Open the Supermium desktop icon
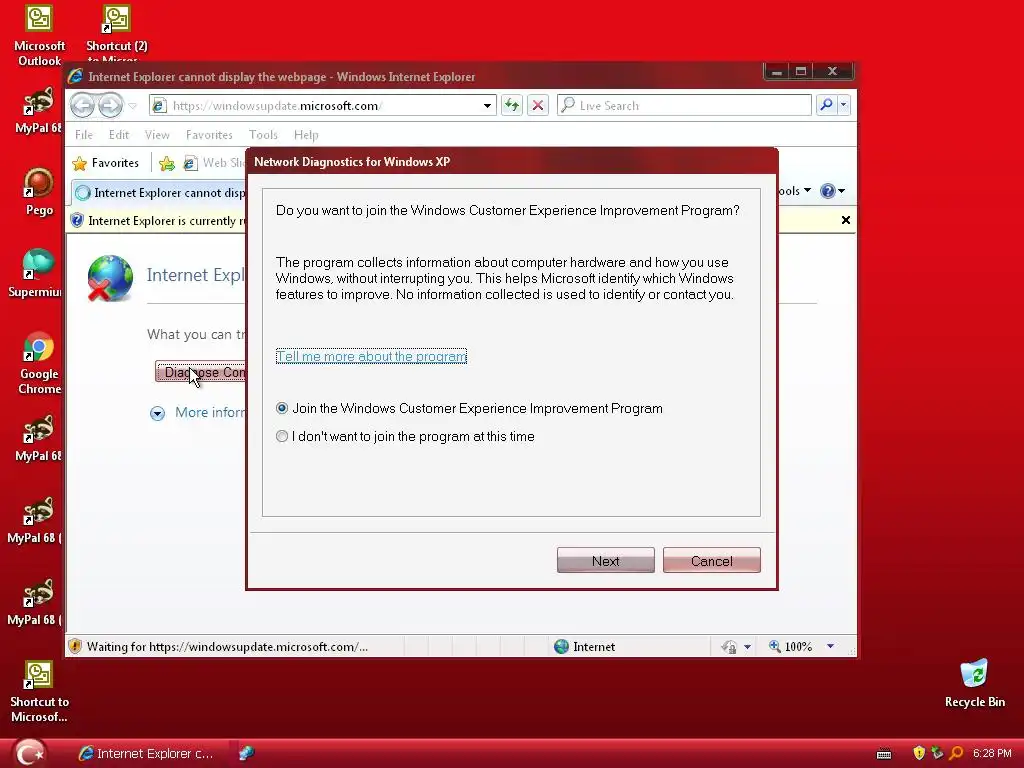Screen dimensions: 1024x768 click(x=36, y=274)
